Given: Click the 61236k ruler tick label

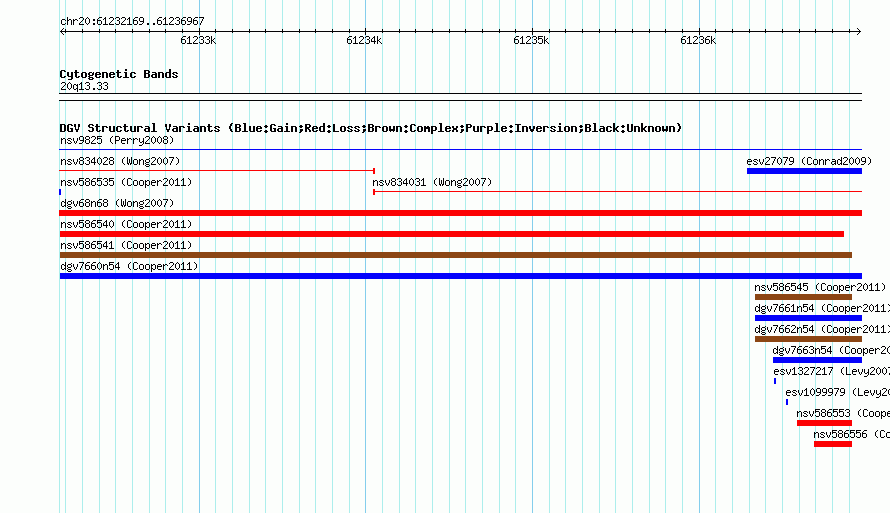Looking at the screenshot, I should pyautogui.click(x=698, y=40).
